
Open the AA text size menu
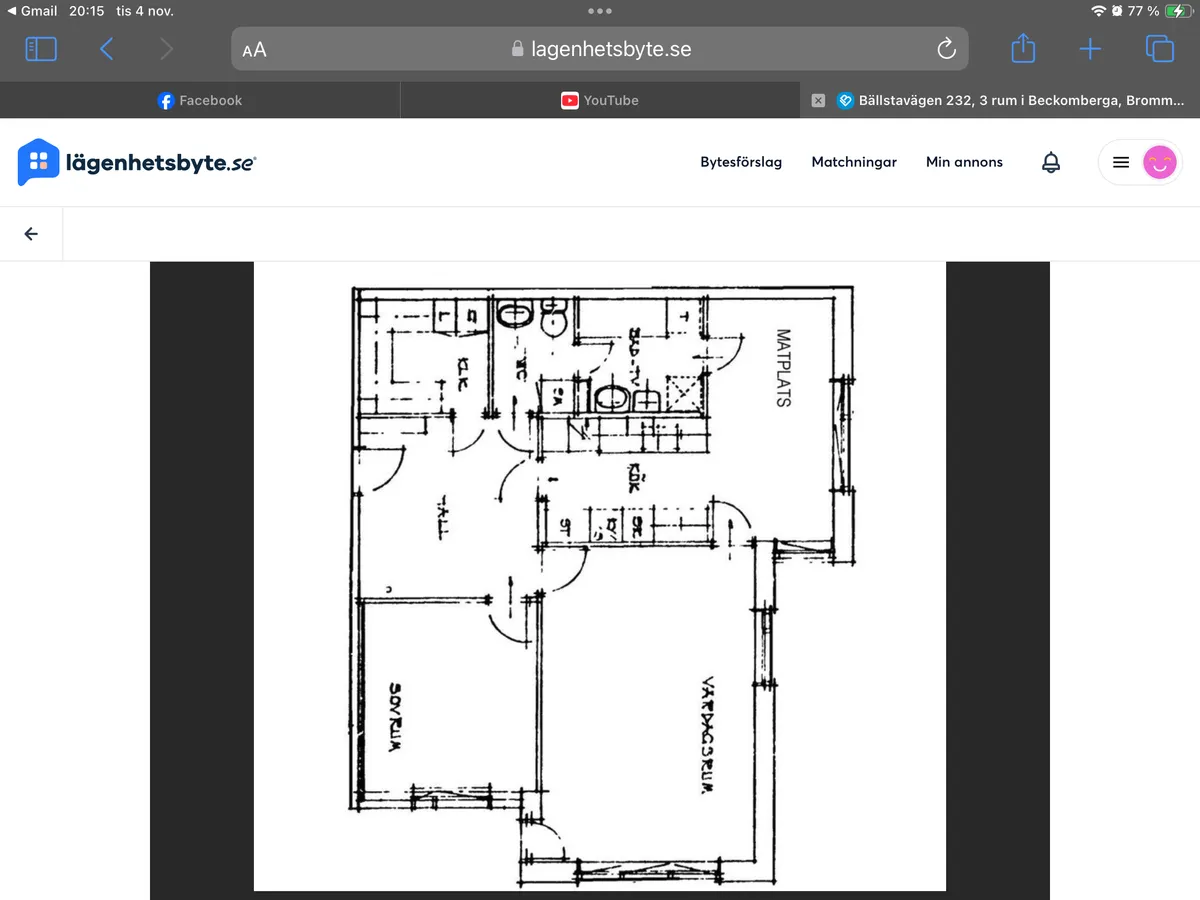click(254, 48)
